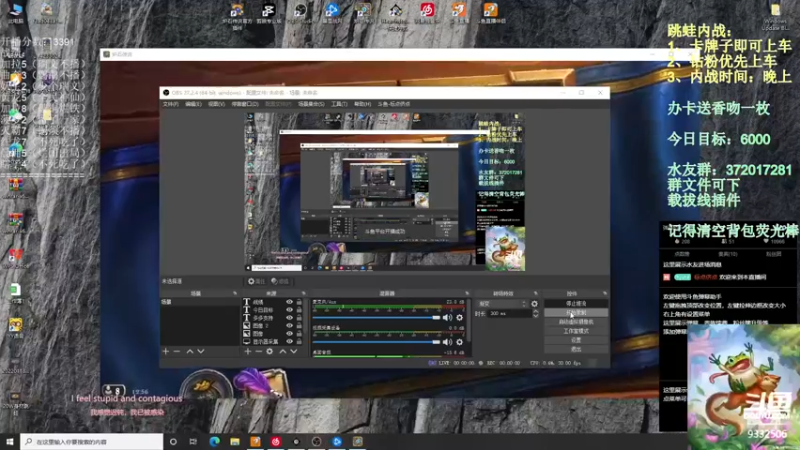Click 开始录制 start recording button

(x=576, y=312)
